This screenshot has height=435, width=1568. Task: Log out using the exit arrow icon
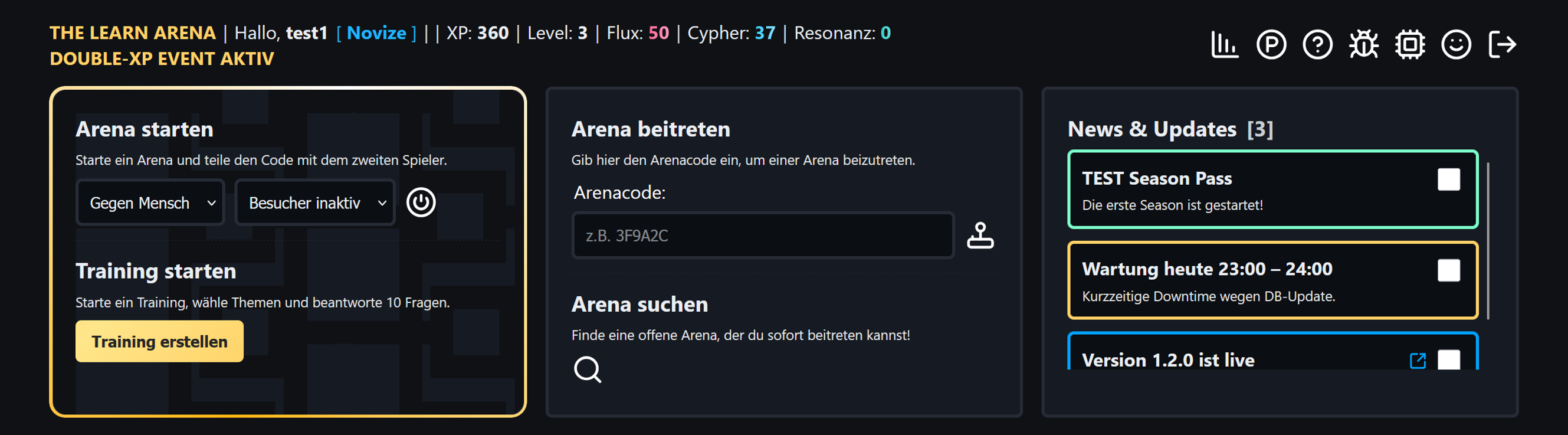point(1503,44)
